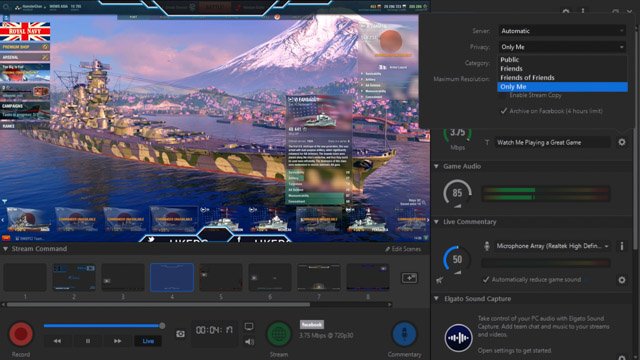Click the monitor display icon beside timer

(x=249, y=327)
